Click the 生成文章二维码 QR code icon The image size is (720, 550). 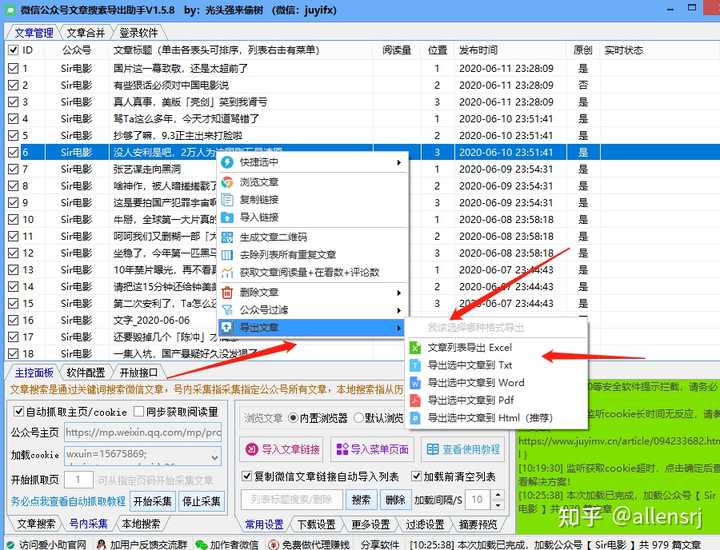227,237
